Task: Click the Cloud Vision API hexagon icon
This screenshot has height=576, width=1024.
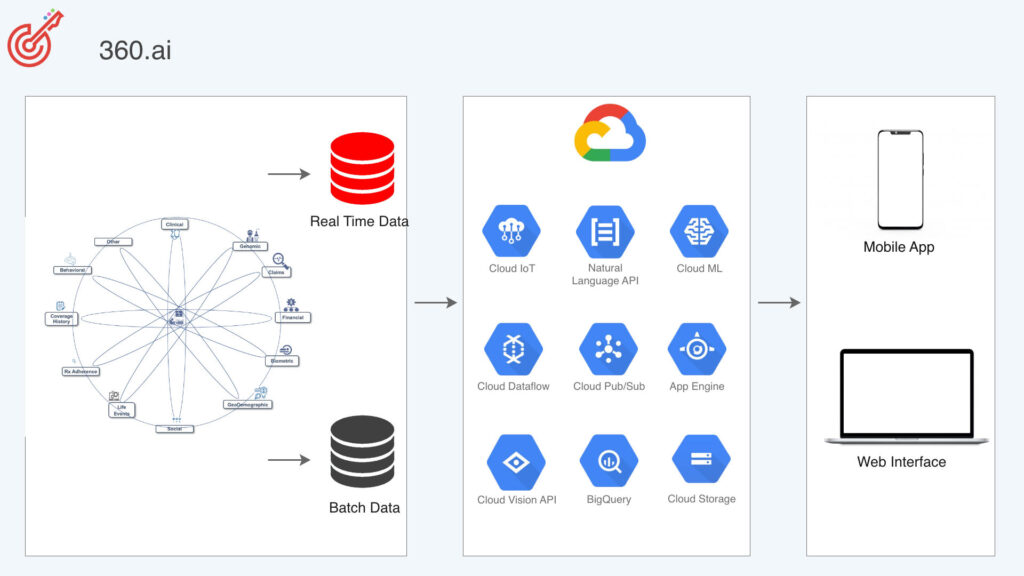Action: pyautogui.click(x=516, y=462)
